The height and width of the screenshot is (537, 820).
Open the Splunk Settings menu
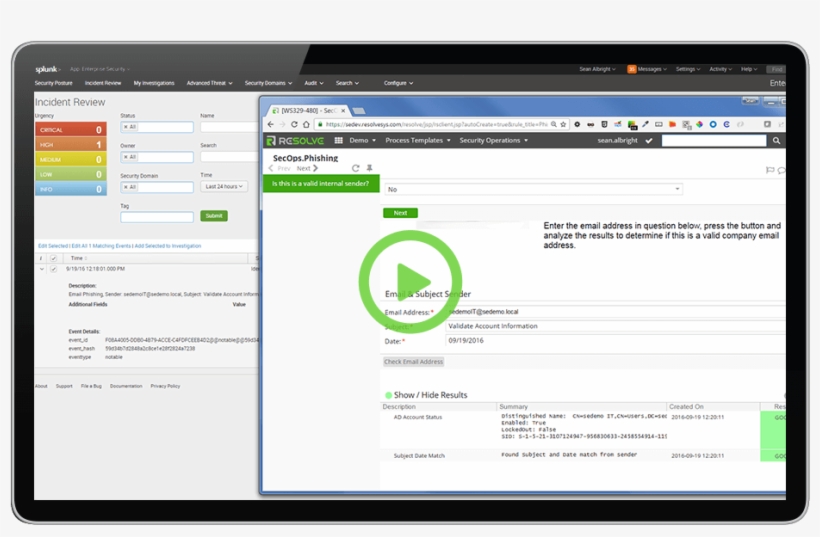pos(688,69)
